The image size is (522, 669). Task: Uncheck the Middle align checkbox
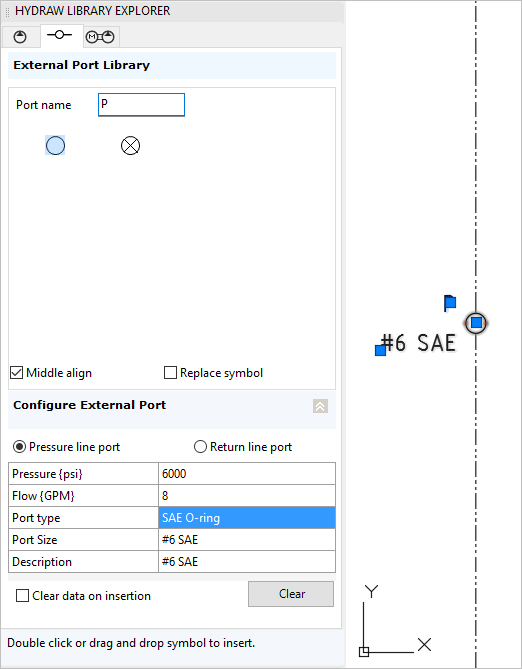tap(16, 372)
